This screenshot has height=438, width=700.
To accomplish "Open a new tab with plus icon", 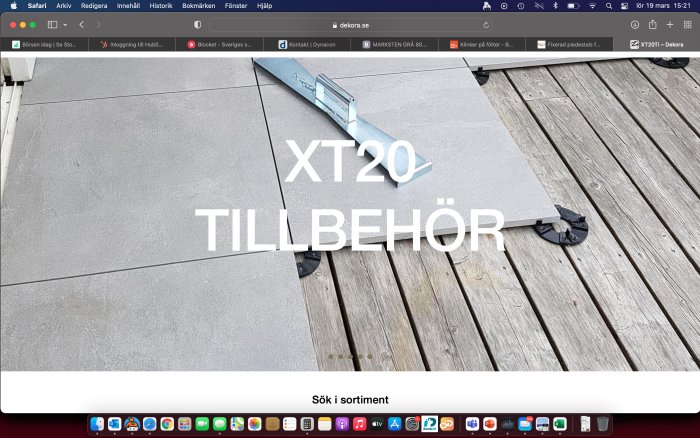I will pyautogui.click(x=670, y=25).
